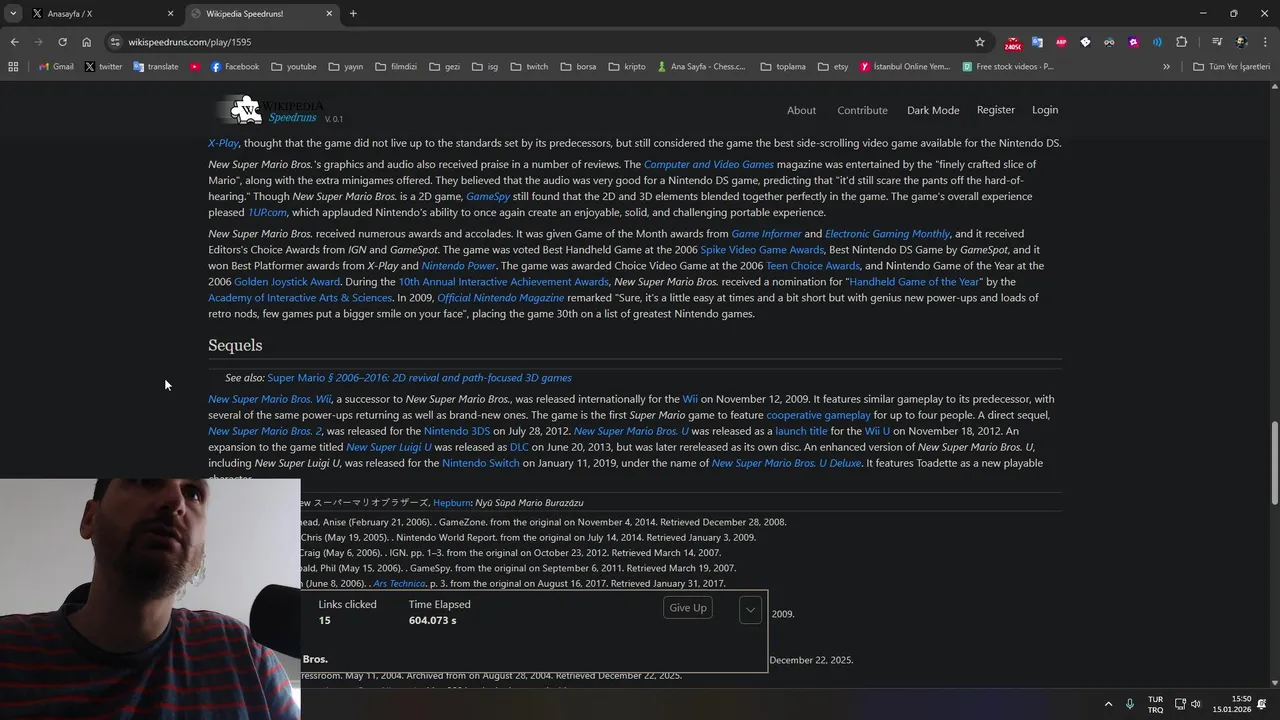
Task: Open the Chess.com Ana Sayfa bookmark
Action: (701, 67)
